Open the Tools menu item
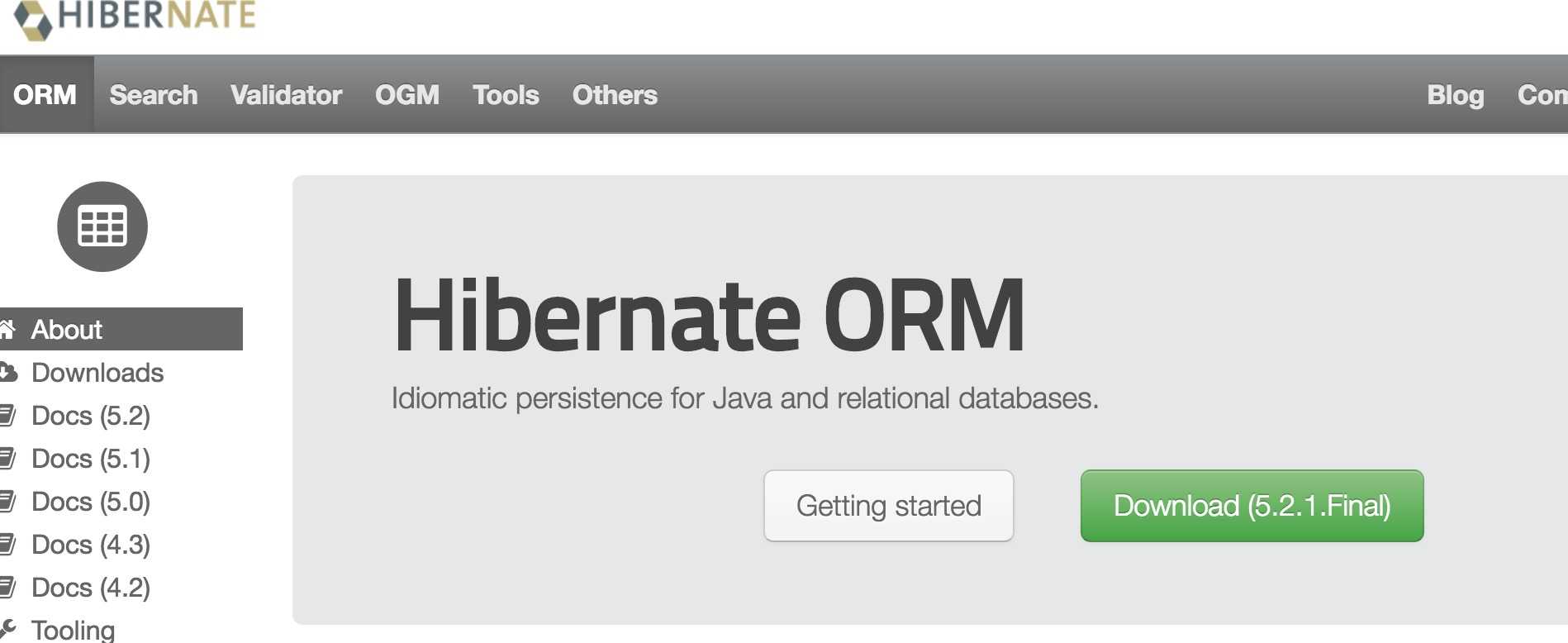This screenshot has height=643, width=1568. [x=506, y=95]
